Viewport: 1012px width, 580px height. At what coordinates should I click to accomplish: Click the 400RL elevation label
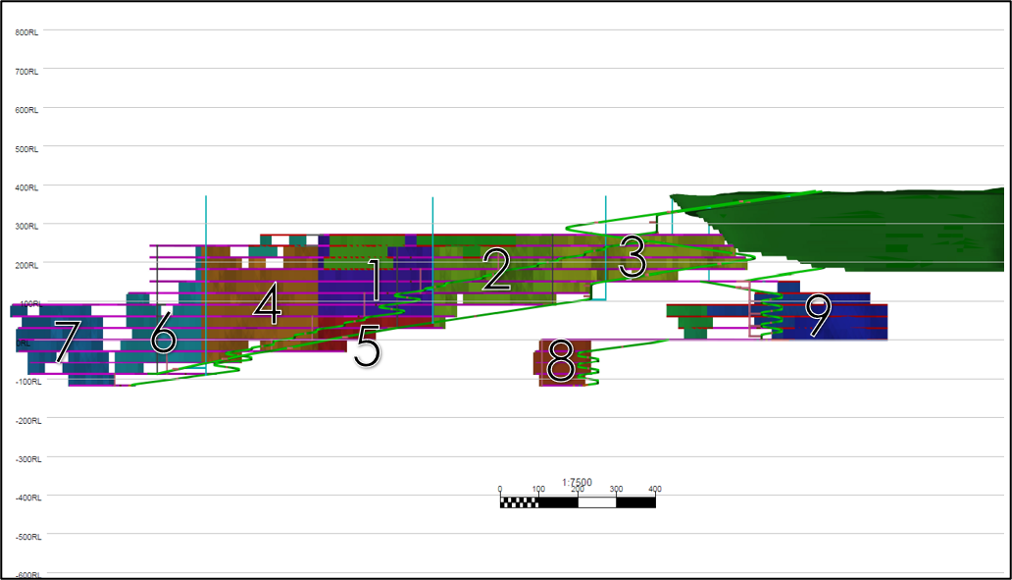[x=27, y=187]
